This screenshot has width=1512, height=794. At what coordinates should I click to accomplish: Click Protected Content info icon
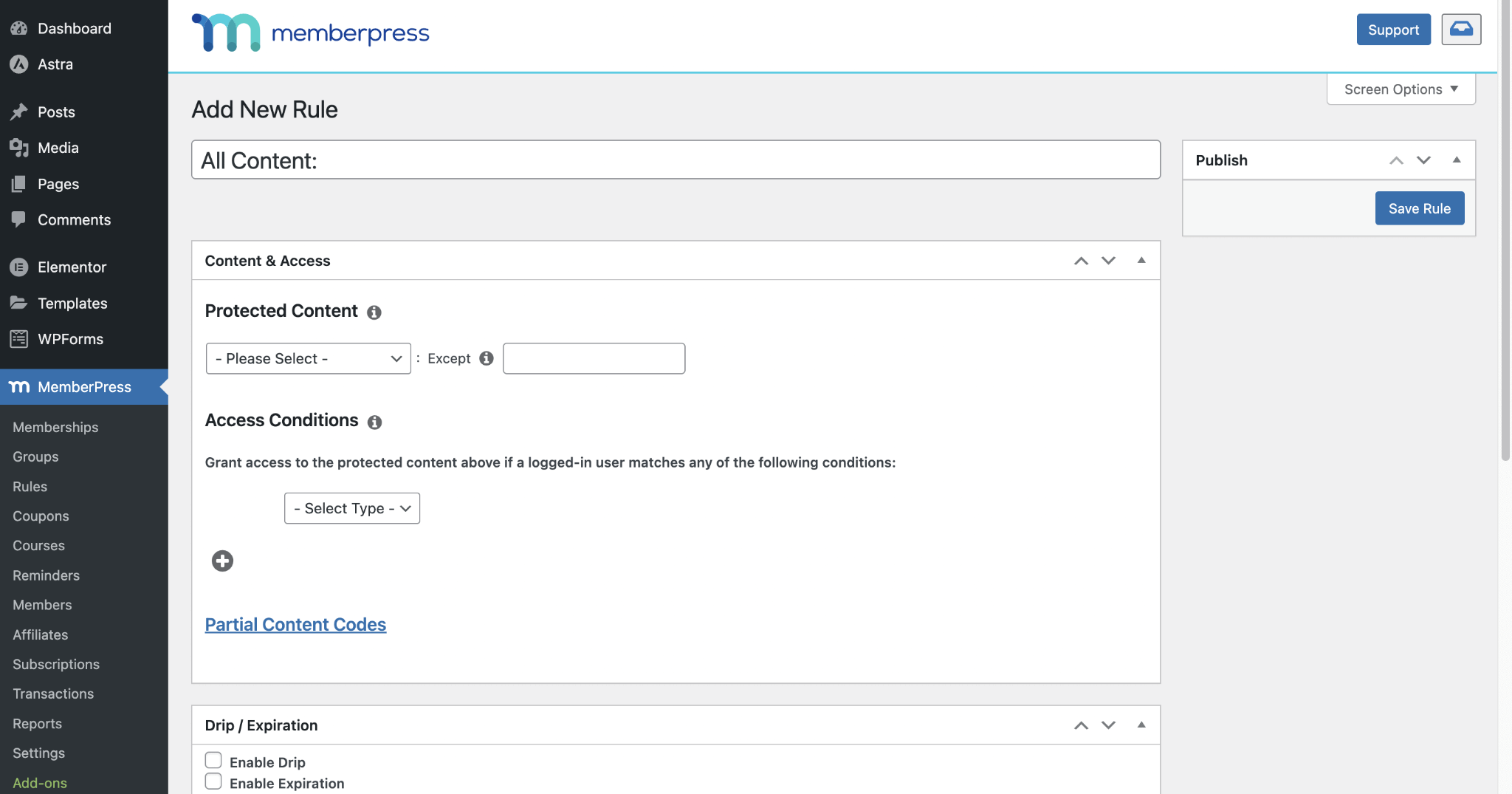click(374, 312)
